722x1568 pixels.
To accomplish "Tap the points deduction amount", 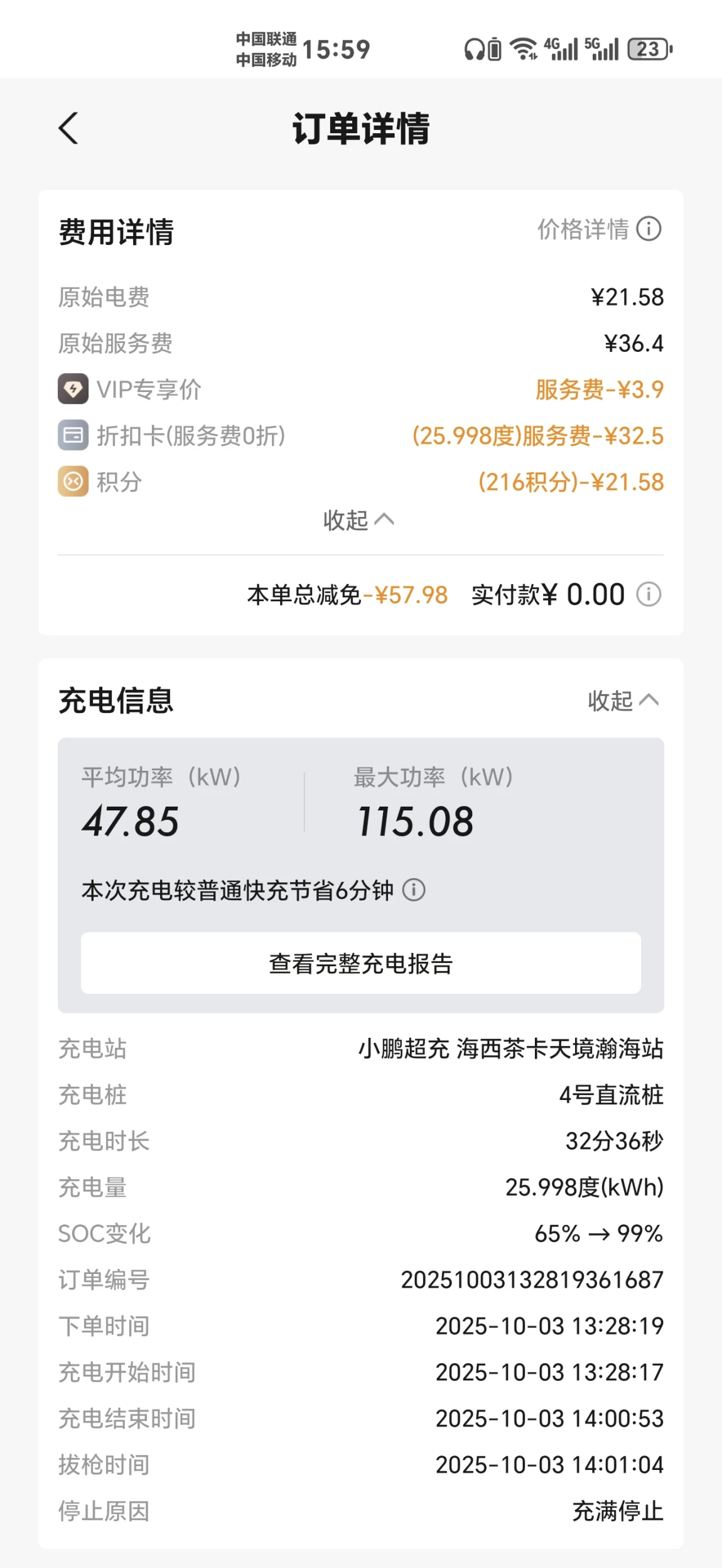I will coord(571,482).
